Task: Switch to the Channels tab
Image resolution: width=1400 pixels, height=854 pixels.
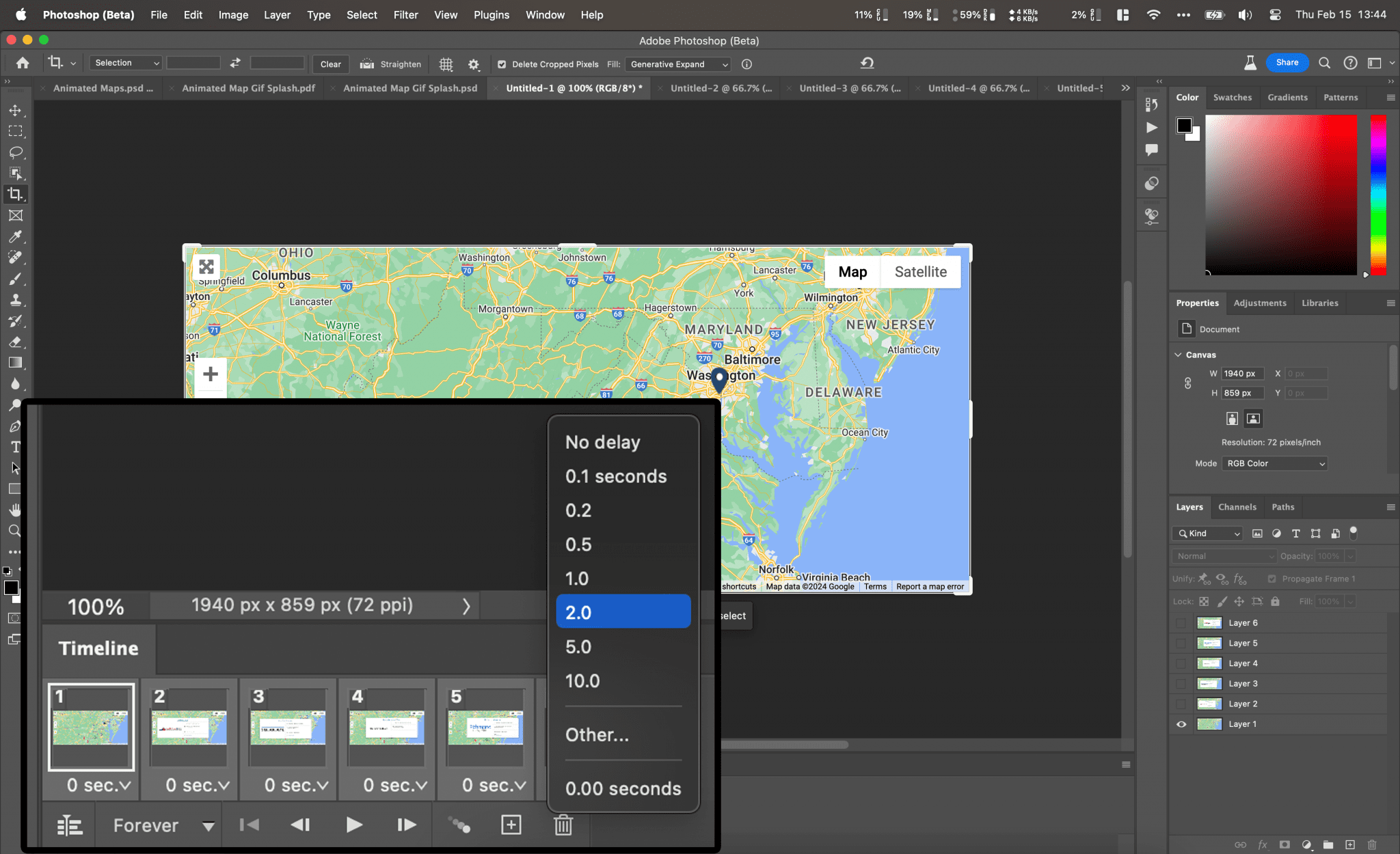Action: point(1237,507)
